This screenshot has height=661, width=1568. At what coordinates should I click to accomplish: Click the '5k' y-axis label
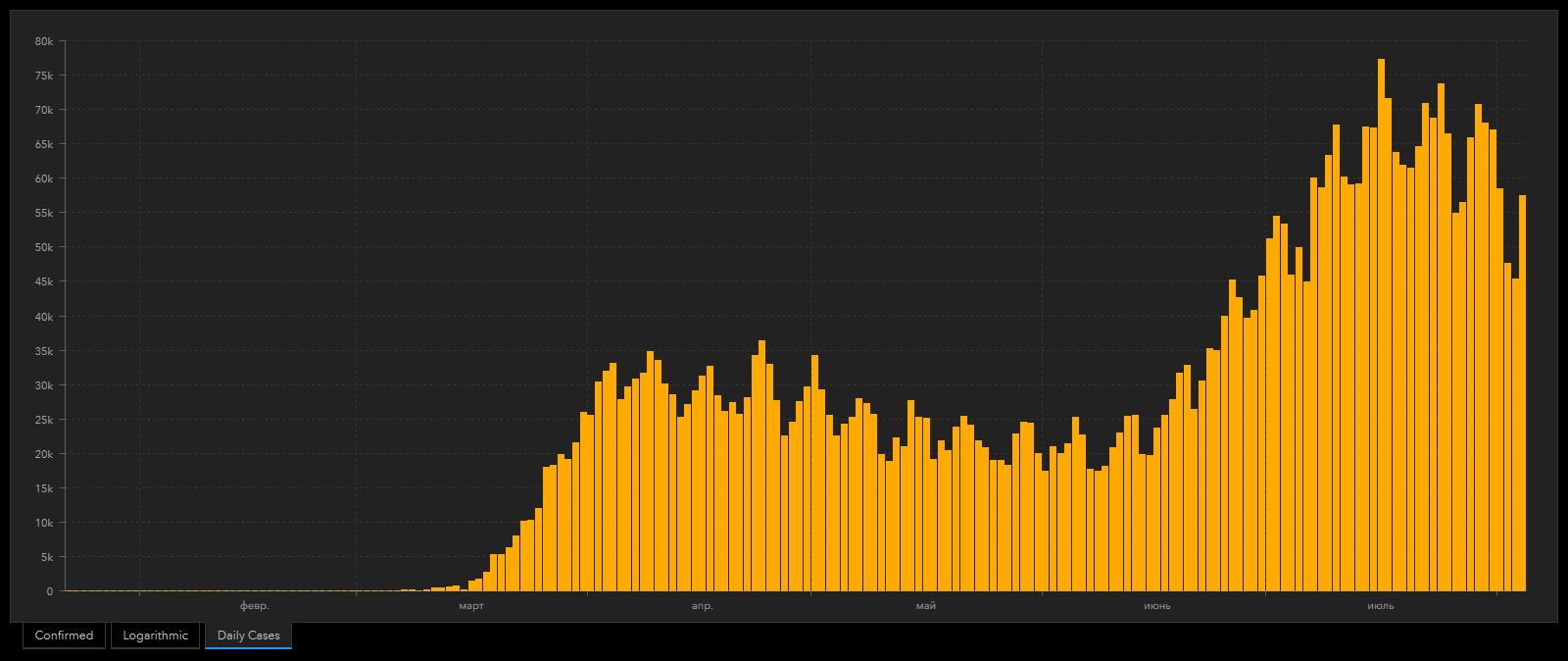coord(47,557)
